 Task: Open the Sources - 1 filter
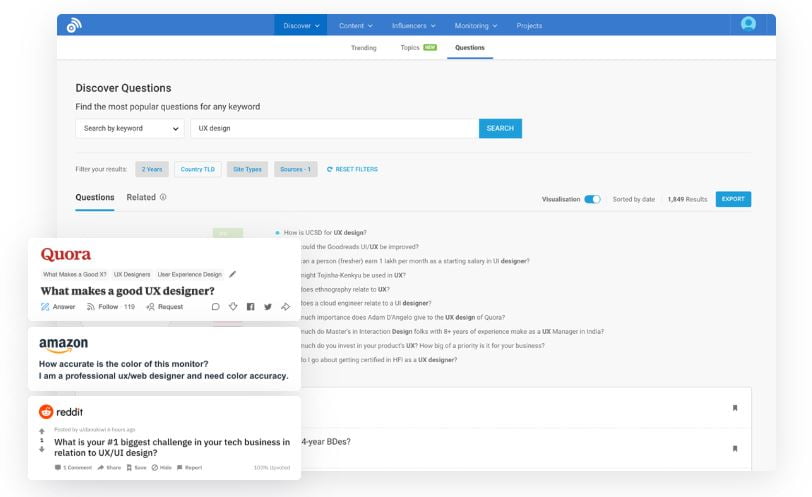click(295, 169)
